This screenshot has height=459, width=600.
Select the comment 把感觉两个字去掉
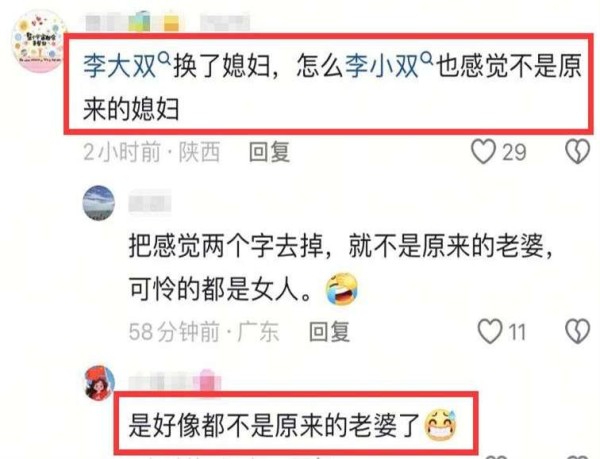pyautogui.click(x=226, y=246)
